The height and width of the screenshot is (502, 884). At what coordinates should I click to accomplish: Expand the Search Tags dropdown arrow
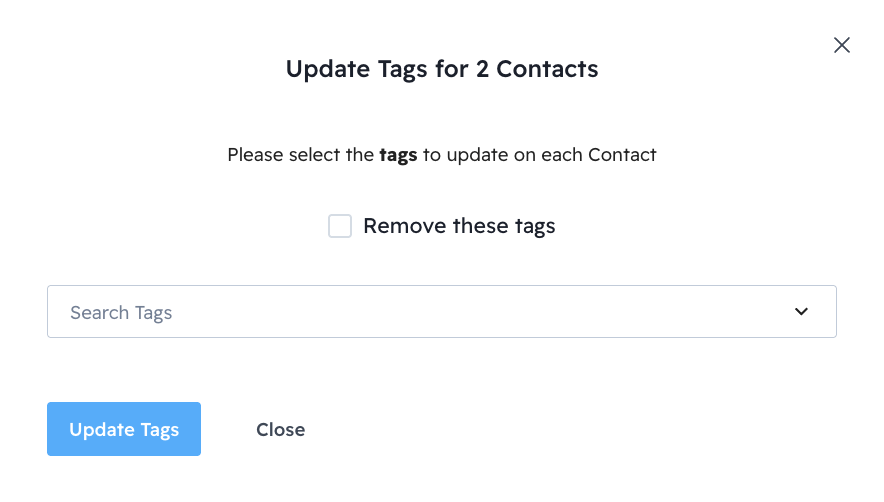click(801, 312)
